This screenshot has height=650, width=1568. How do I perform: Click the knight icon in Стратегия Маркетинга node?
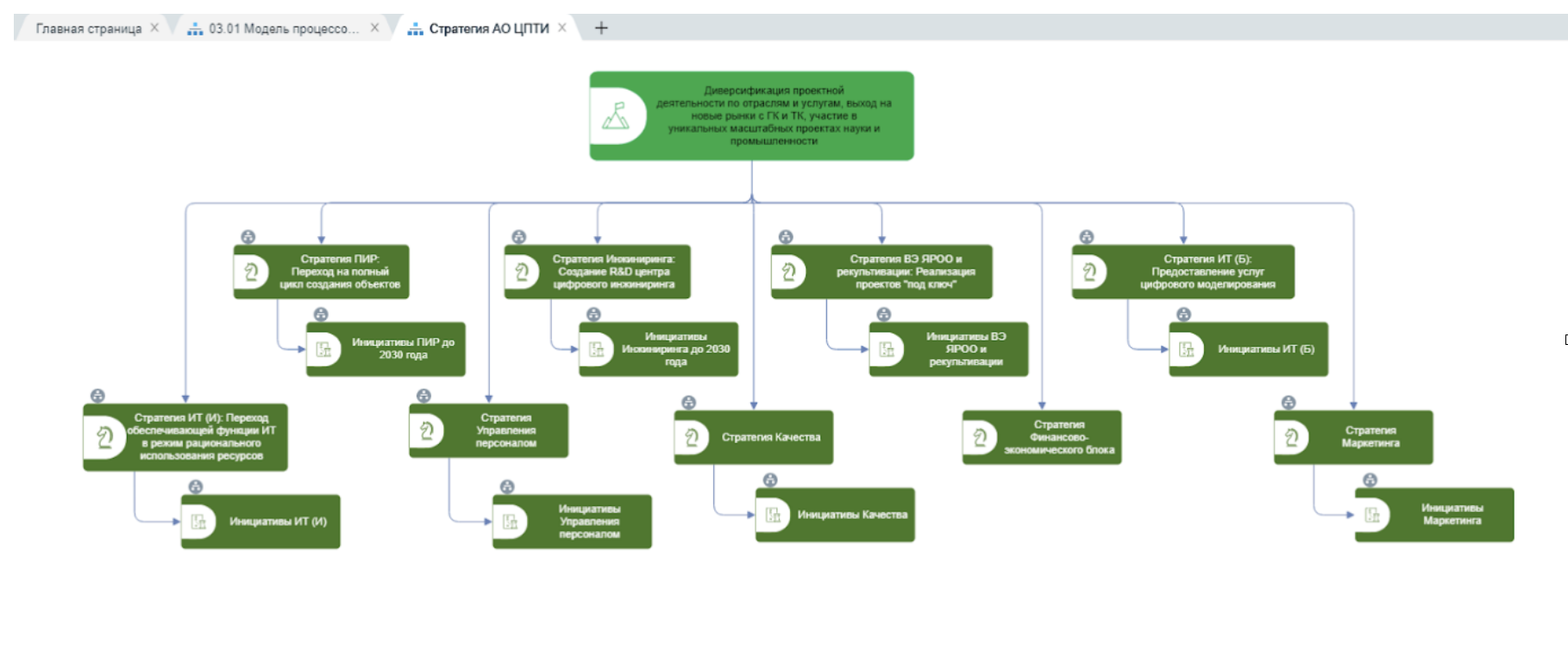click(x=1291, y=438)
